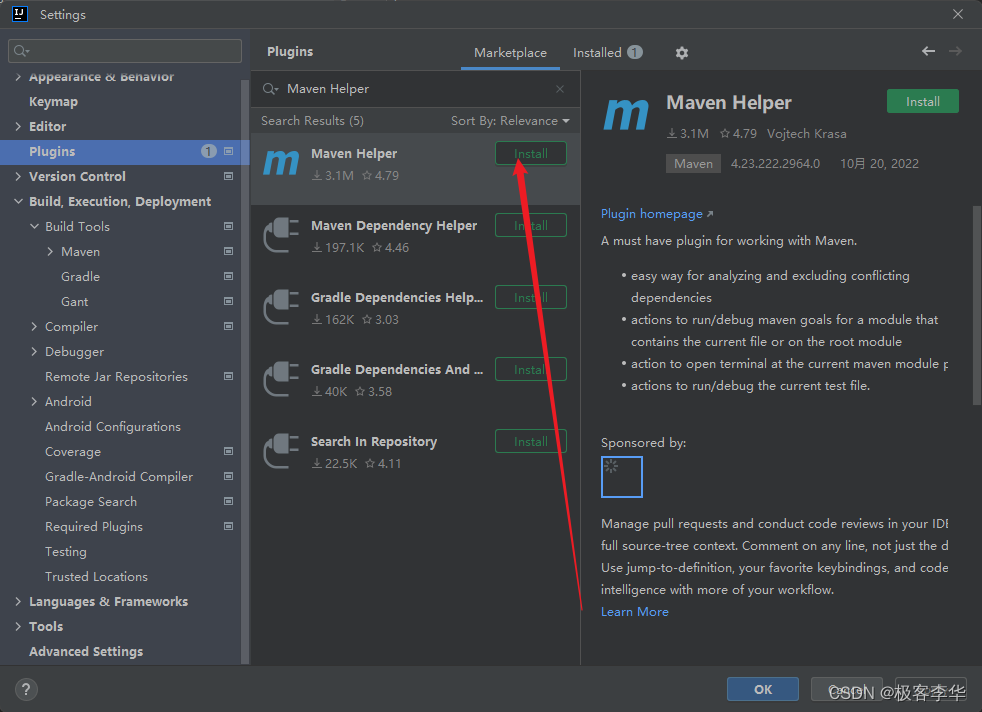Focus the settings search field
The height and width of the screenshot is (712, 982).
(x=125, y=51)
